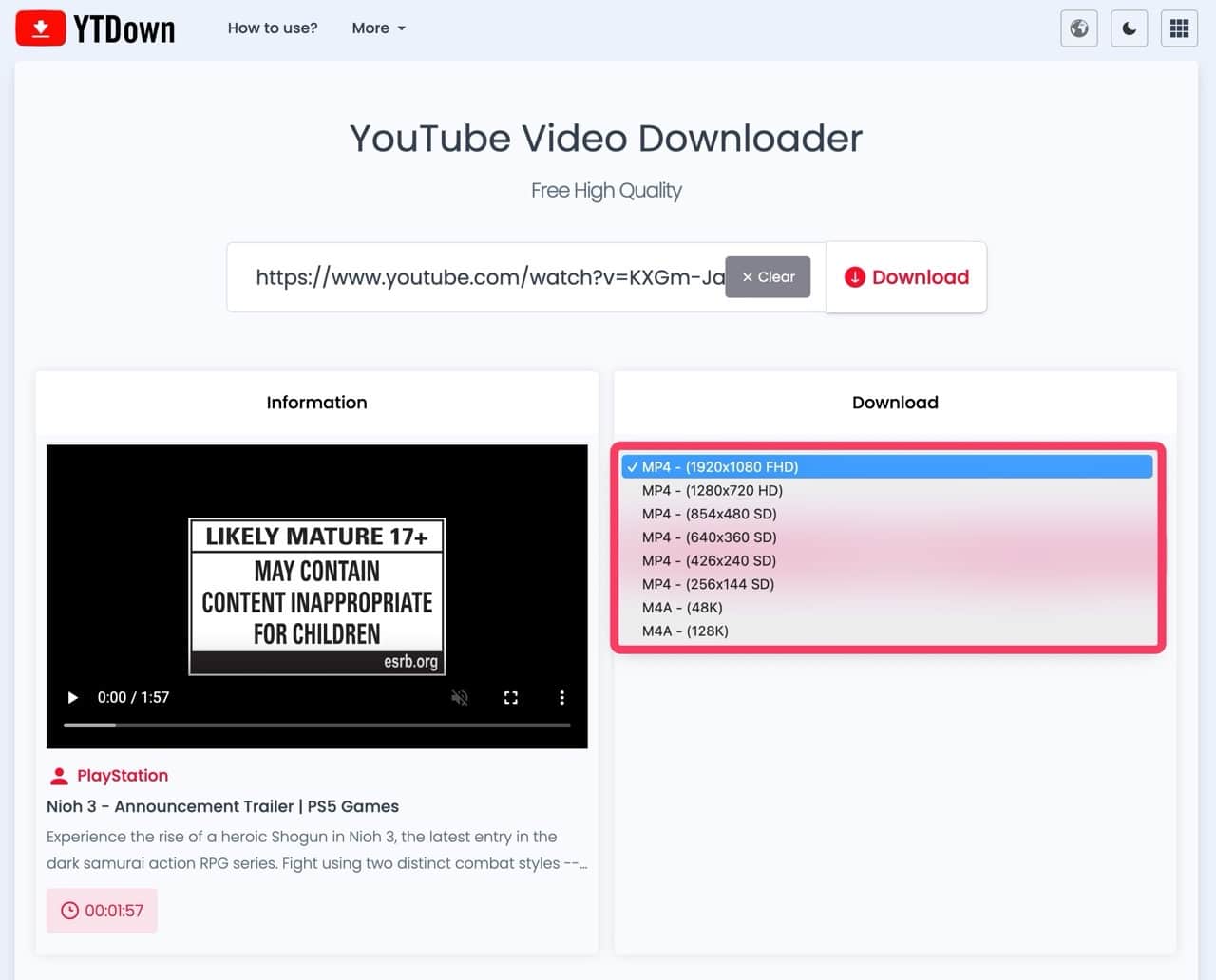Click the red Download button

pyautogui.click(x=906, y=277)
